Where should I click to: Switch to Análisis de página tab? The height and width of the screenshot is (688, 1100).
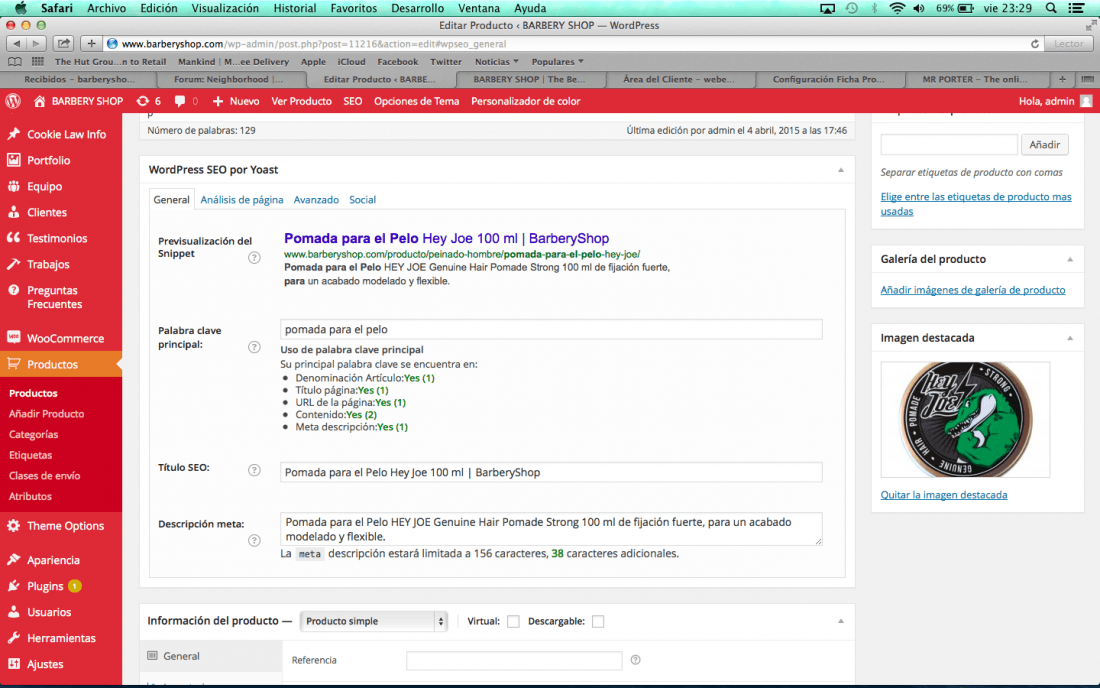tap(242, 200)
